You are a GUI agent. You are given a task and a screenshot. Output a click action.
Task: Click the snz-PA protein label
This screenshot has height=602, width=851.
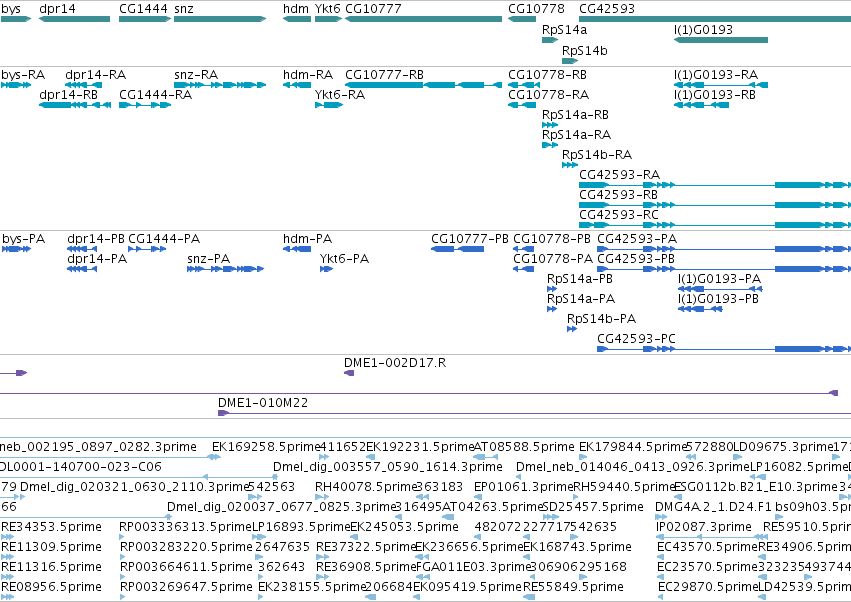pos(208,259)
